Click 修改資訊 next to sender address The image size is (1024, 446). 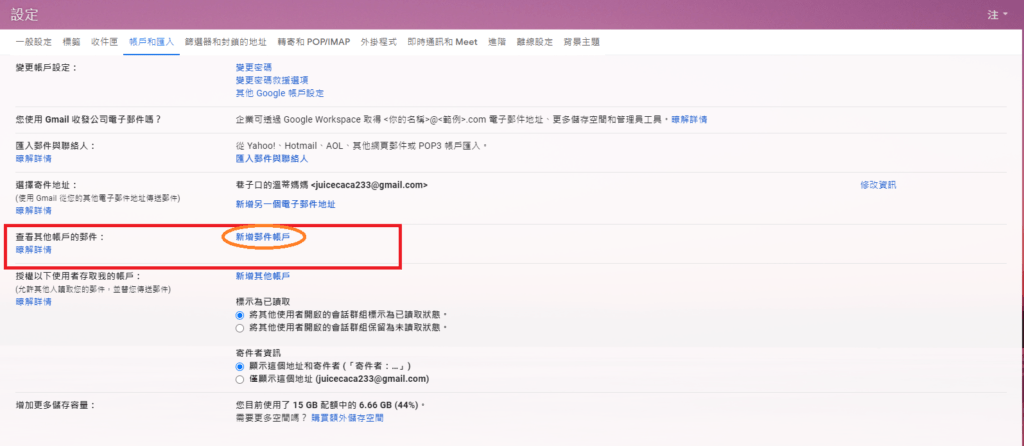click(878, 185)
